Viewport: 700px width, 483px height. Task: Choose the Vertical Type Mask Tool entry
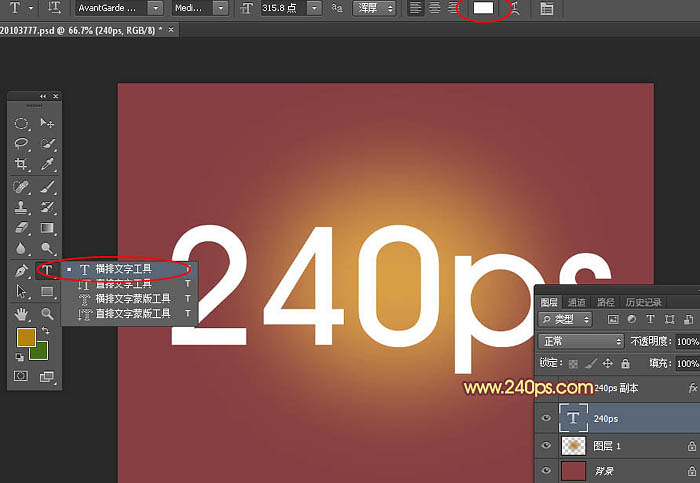129,313
